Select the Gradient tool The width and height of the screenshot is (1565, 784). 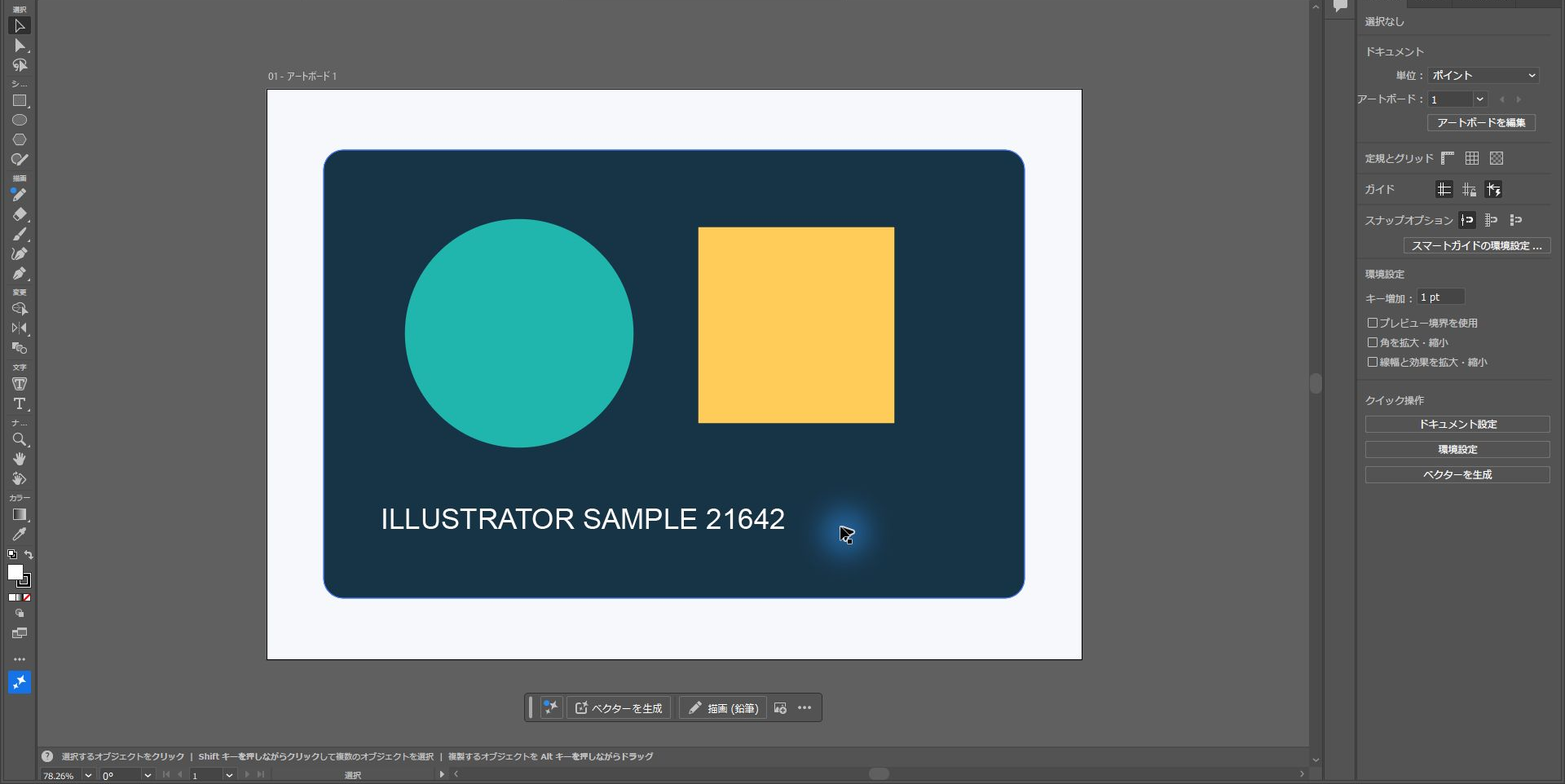coord(20,515)
